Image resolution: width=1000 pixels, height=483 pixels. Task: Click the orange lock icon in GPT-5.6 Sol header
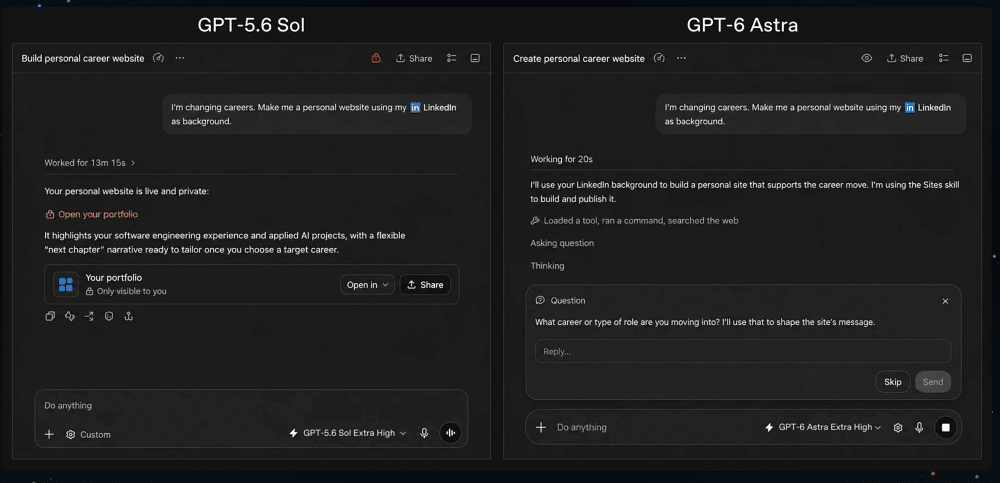point(376,58)
